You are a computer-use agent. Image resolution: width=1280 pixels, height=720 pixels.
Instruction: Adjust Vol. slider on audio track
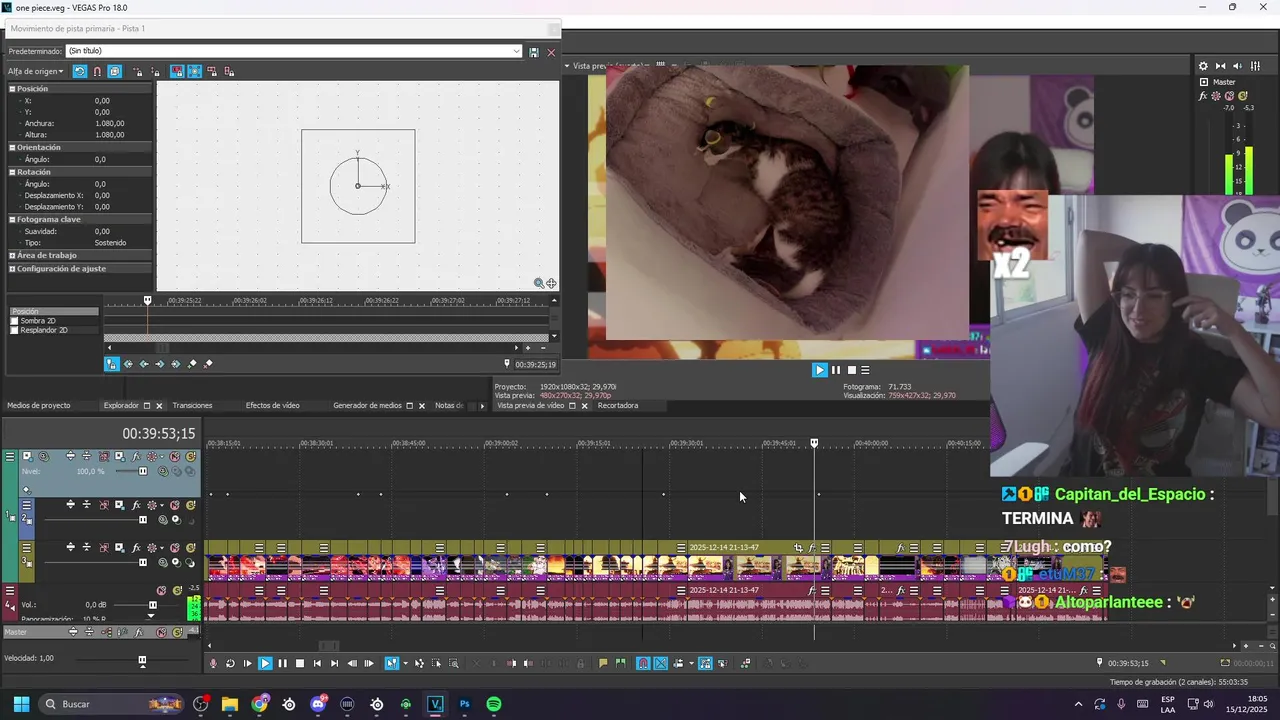153,605
